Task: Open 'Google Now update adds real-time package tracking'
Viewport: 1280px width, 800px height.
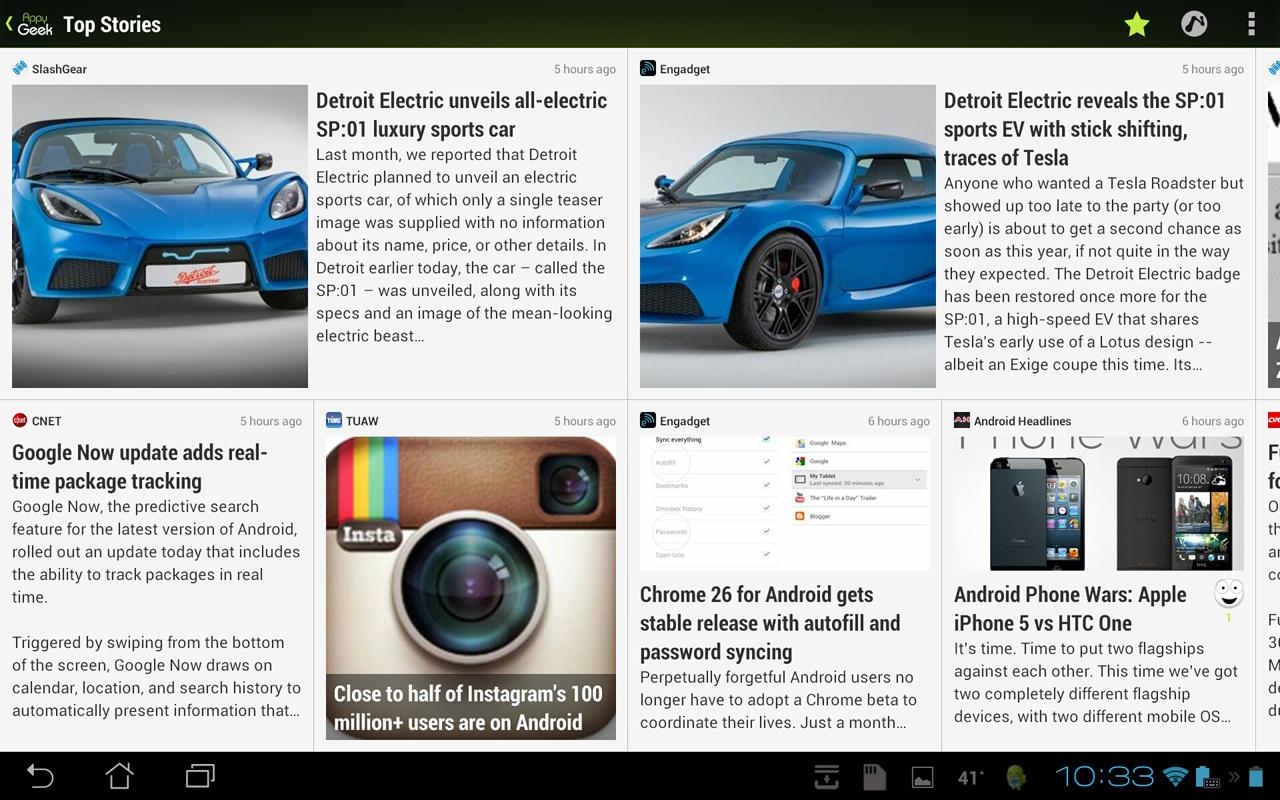Action: [x=140, y=467]
